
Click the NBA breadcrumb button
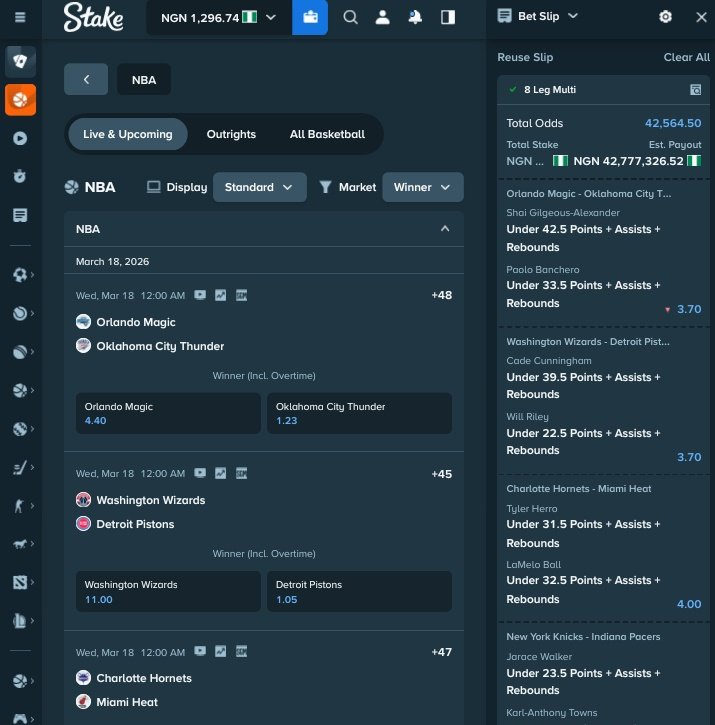tap(144, 80)
